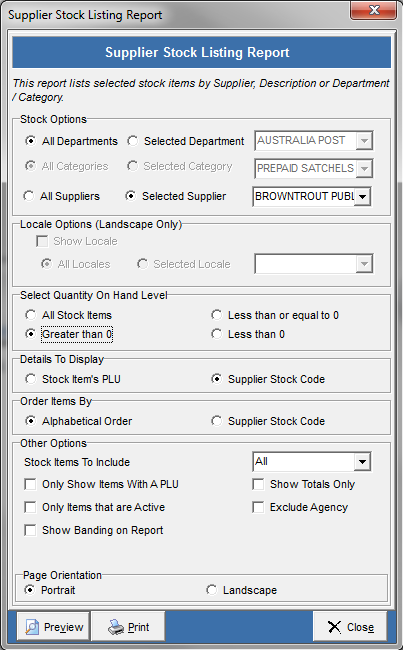Image resolution: width=403 pixels, height=650 pixels.
Task: Select All Suppliers radio button
Action: click(29, 196)
